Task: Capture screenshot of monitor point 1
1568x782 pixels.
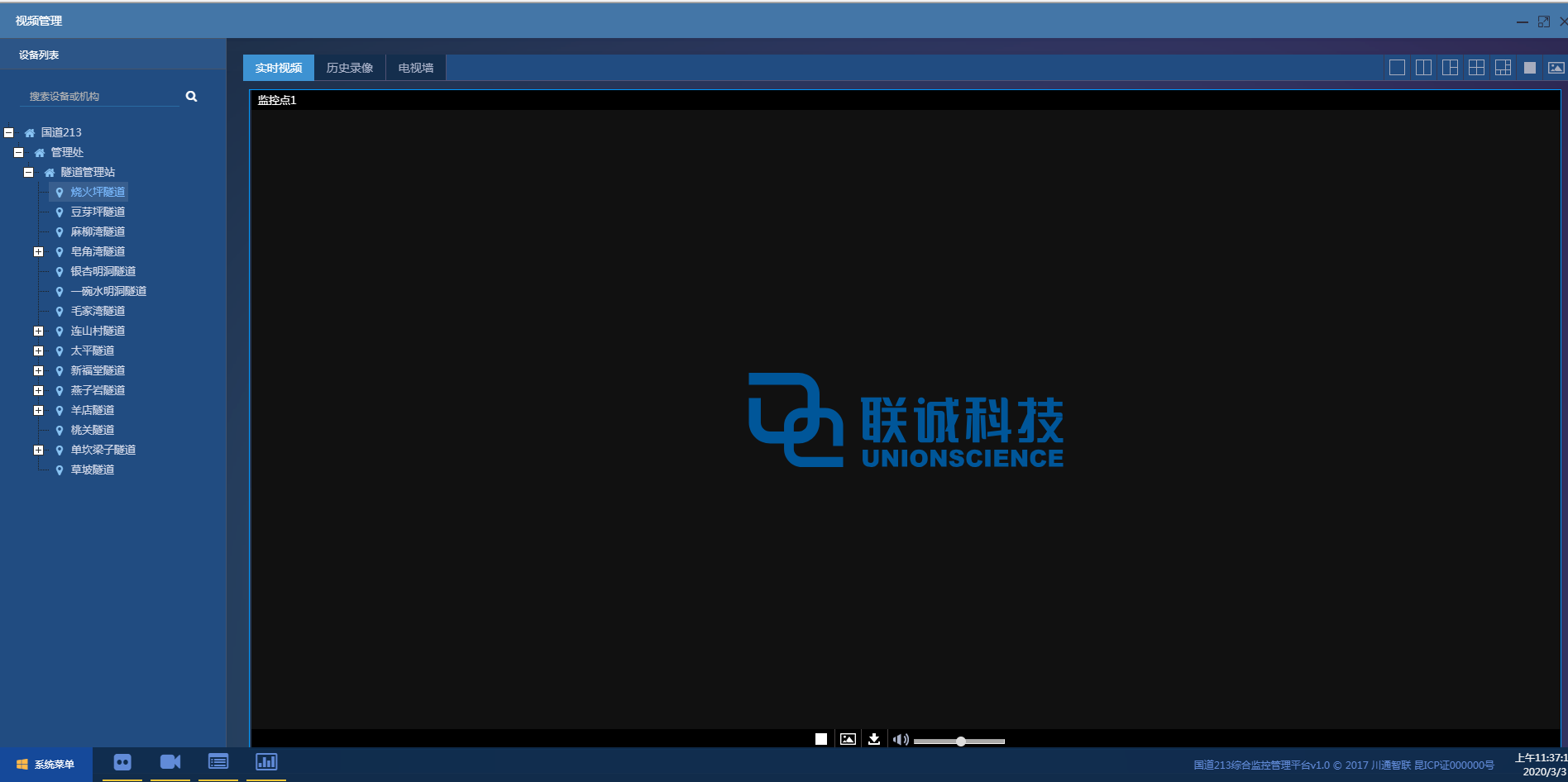Action: pos(848,739)
